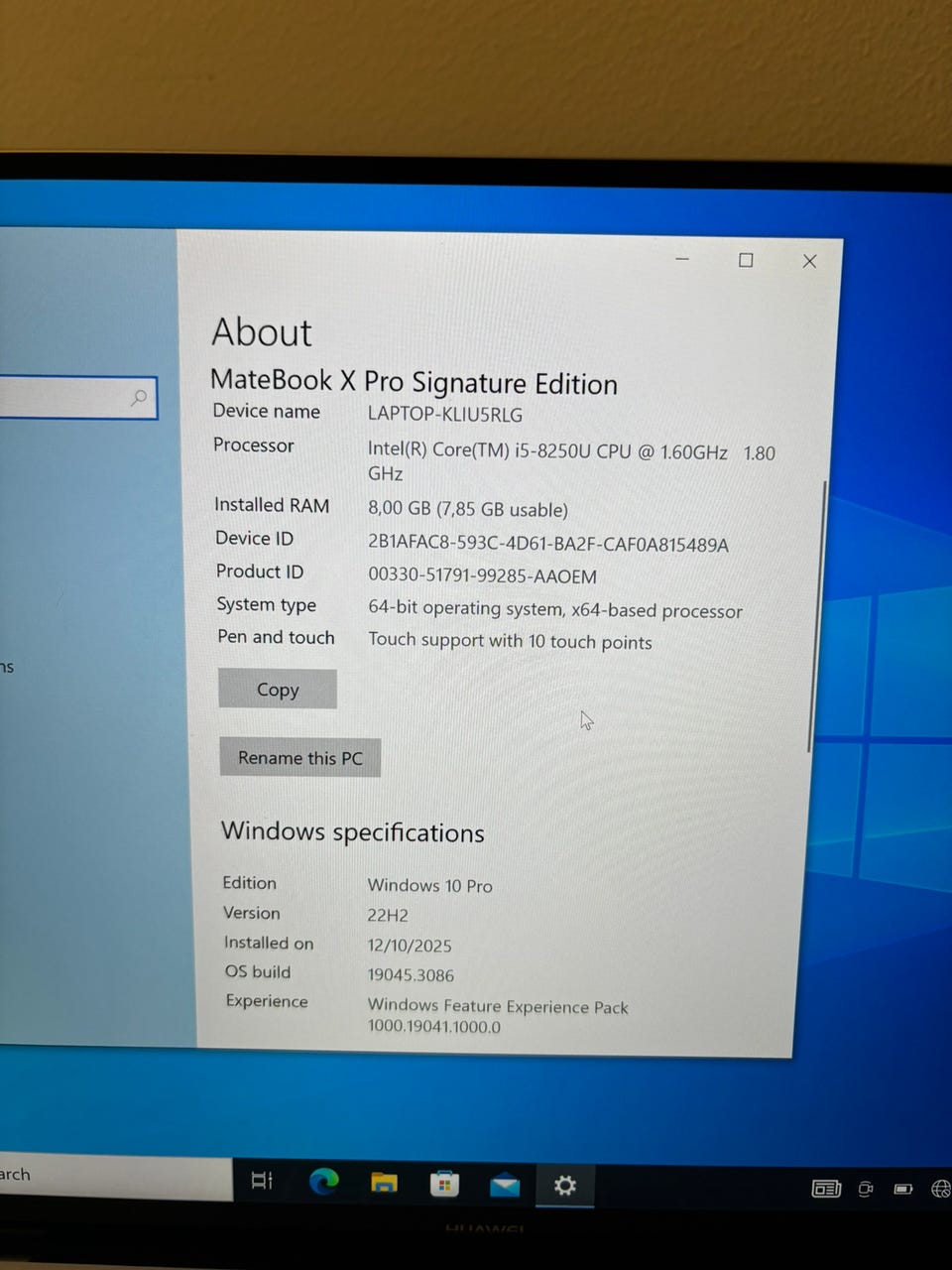This screenshot has height=1270, width=952.
Task: Click the About page heading
Action: tap(262, 331)
